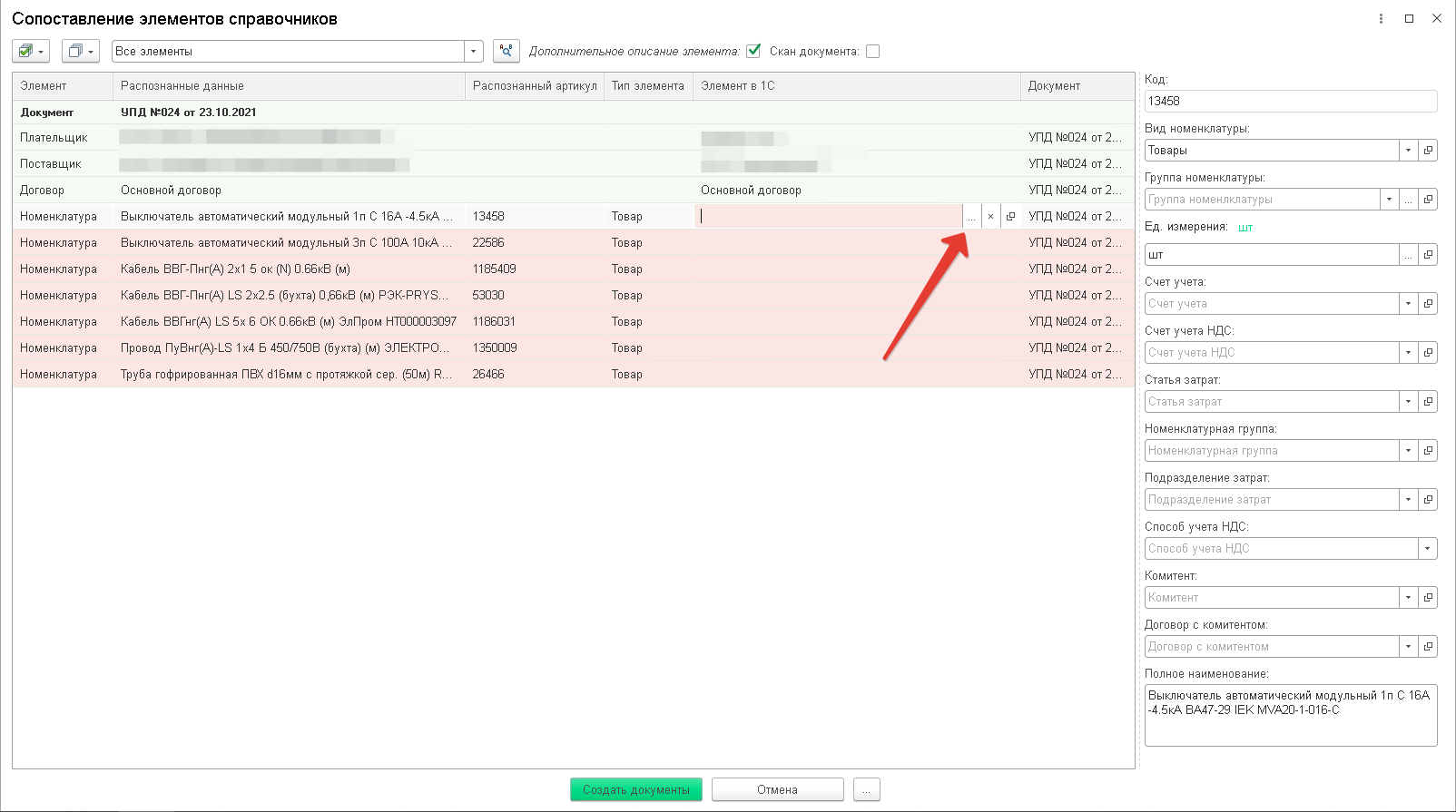This screenshot has height=812, width=1456.
Task: Expand the Вид номенклатуры dropdown arrow
Action: coord(1409,151)
